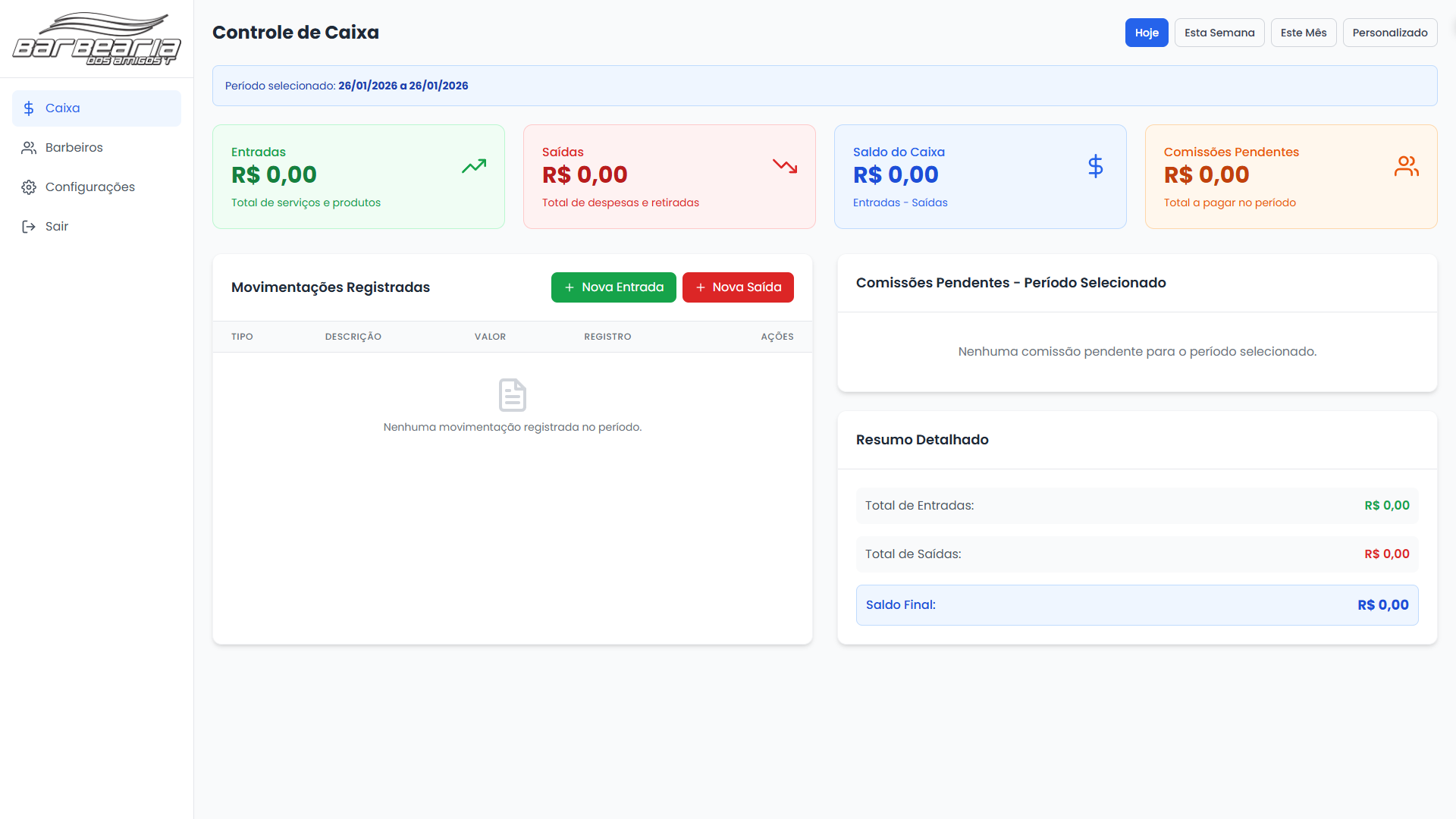Viewport: 1456px width, 819px height.
Task: Select the Este Mês period filter
Action: point(1303,33)
